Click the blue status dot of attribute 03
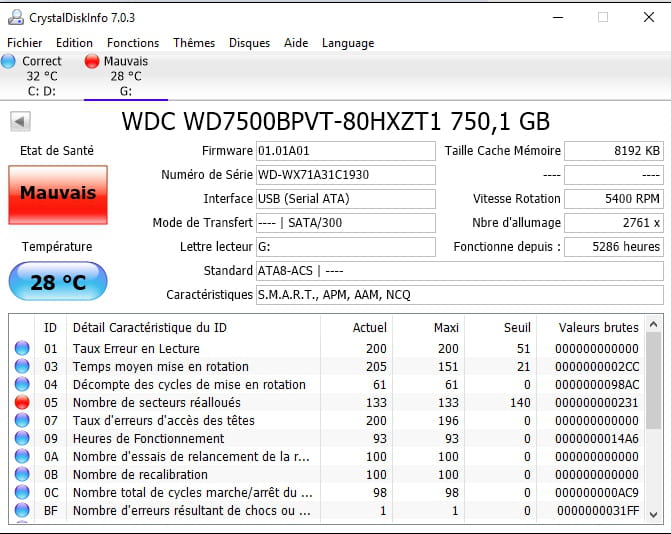The image size is (671, 534). (x=22, y=366)
